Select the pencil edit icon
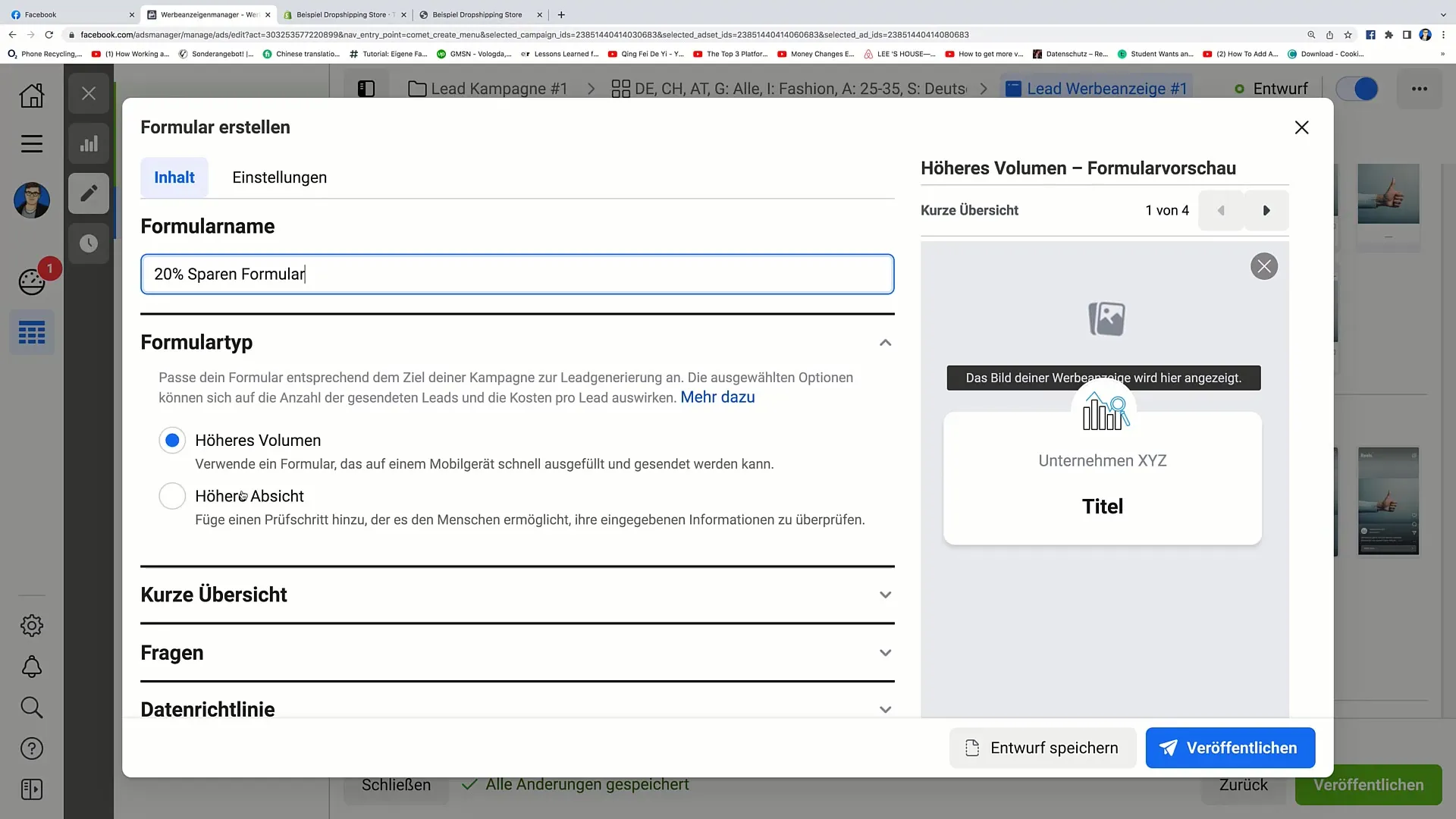 (89, 193)
